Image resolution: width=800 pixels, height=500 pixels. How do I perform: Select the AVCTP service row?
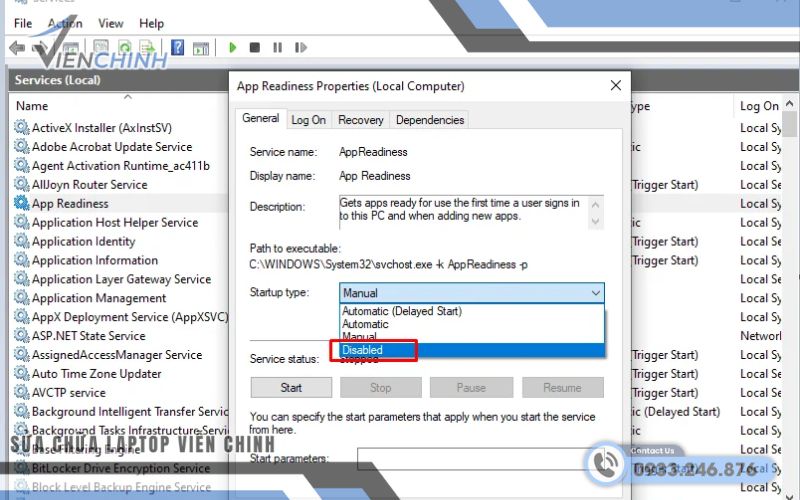pyautogui.click(x=69, y=393)
